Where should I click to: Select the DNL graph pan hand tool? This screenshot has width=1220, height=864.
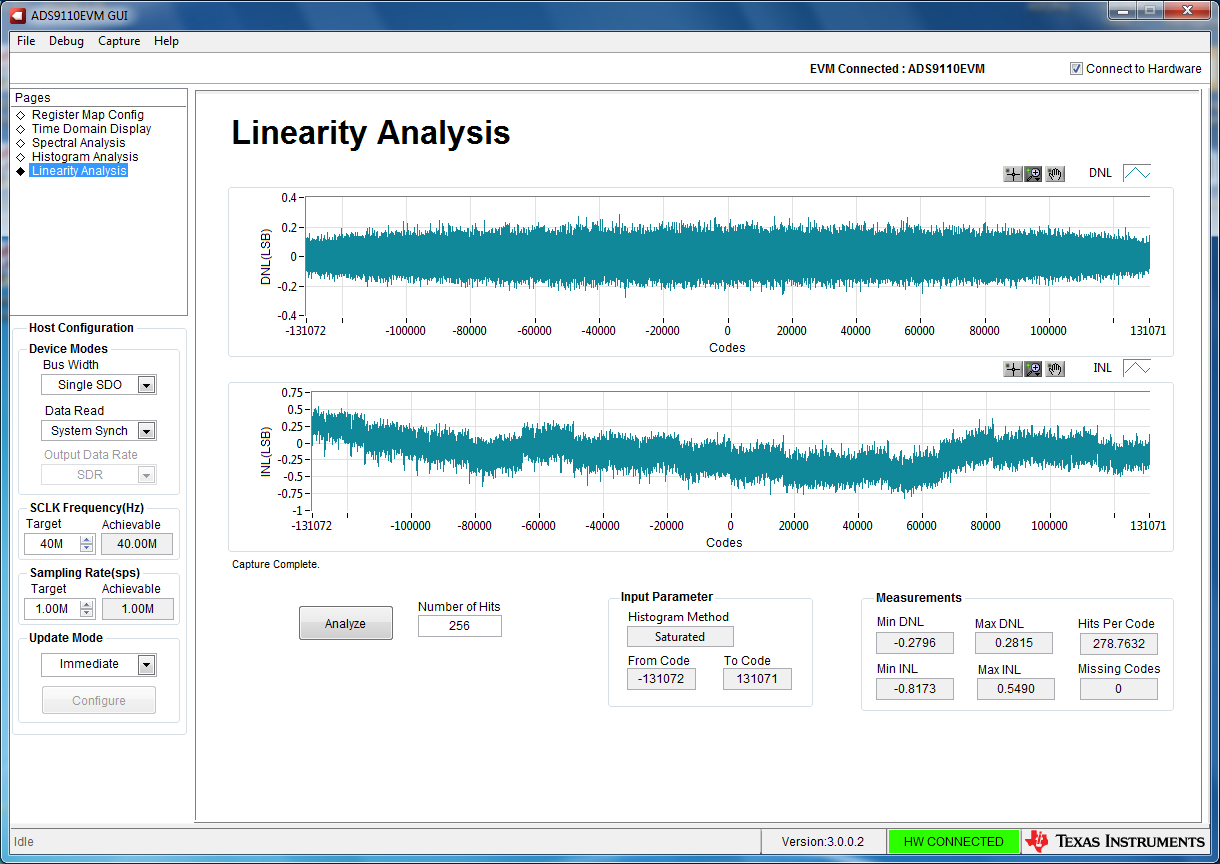tap(1055, 174)
